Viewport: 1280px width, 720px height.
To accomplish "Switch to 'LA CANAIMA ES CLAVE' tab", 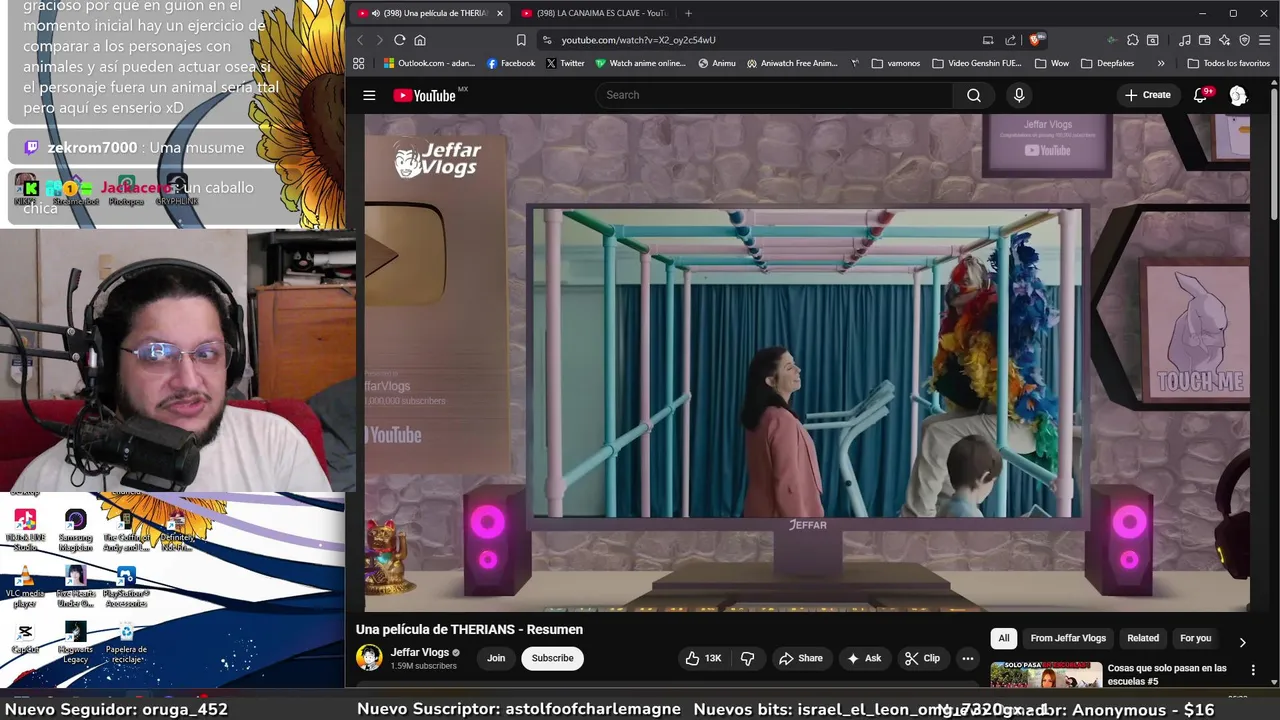I will point(597,13).
